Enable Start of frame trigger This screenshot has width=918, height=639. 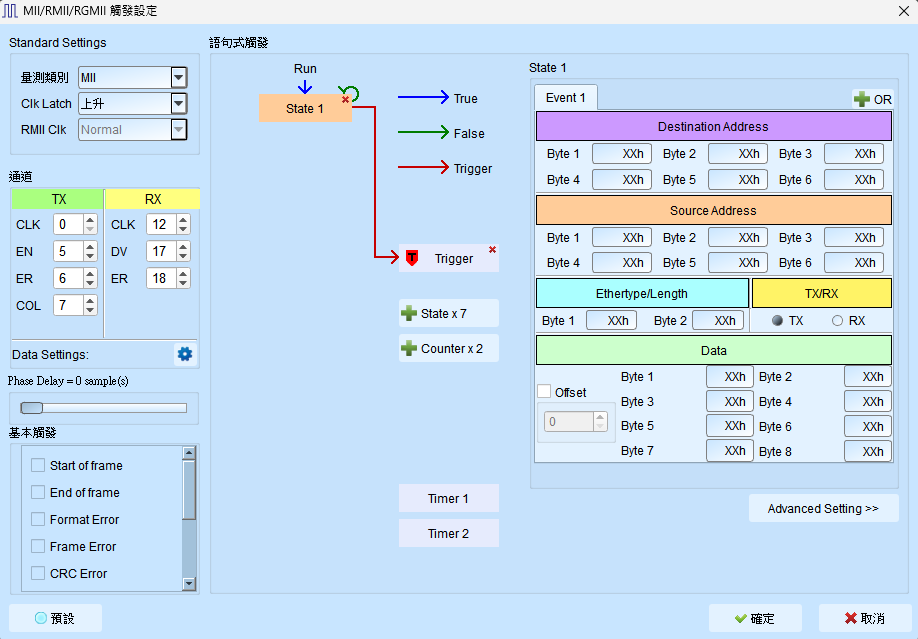tap(38, 465)
